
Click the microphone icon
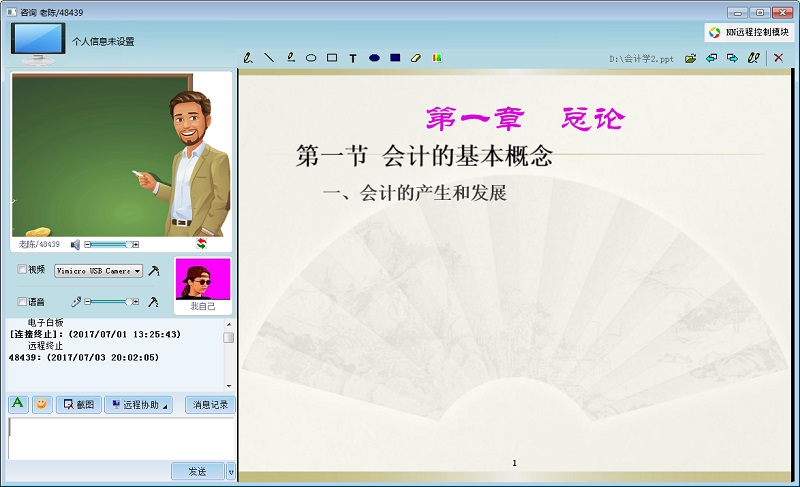[76, 302]
